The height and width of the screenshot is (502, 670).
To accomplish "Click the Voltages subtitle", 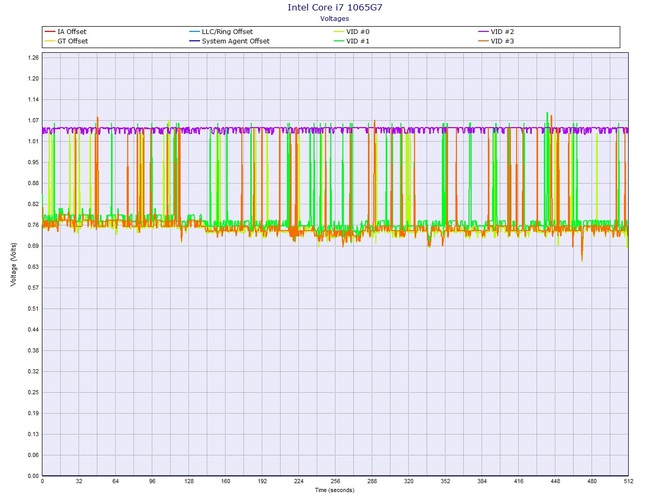I will tap(335, 19).
